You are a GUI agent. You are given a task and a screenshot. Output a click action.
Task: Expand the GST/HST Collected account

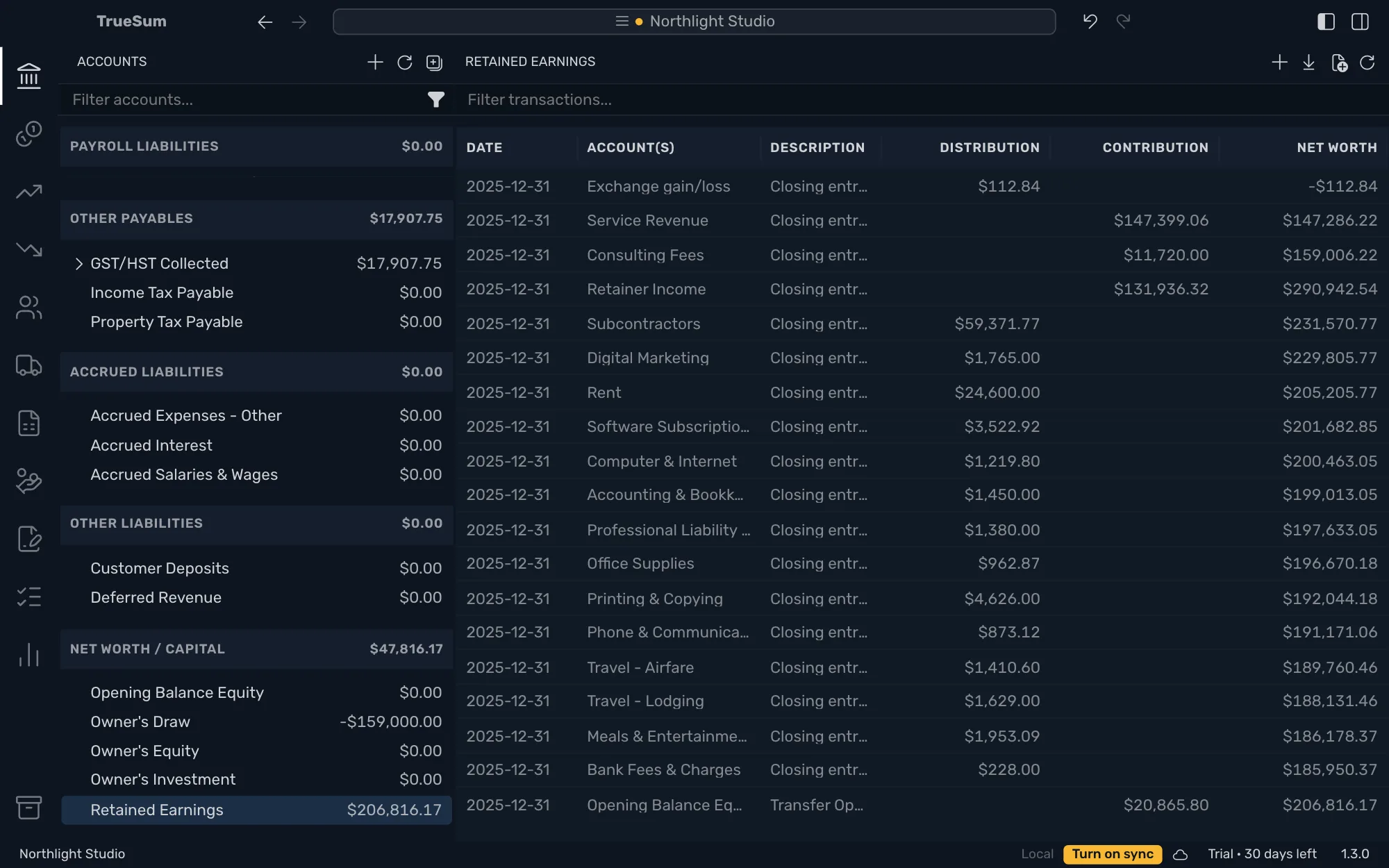click(x=78, y=263)
